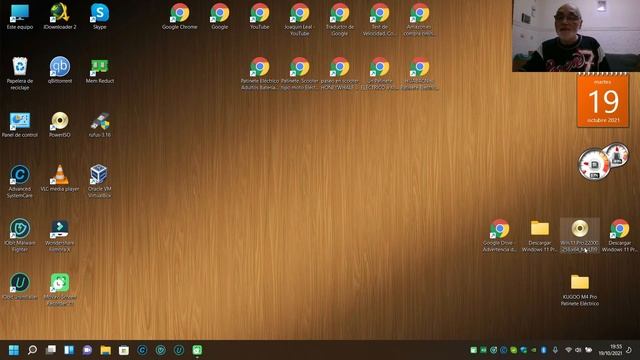This screenshot has height=360, width=640.
Task: Open the Este equipo desktop icon
Action: 20,17
